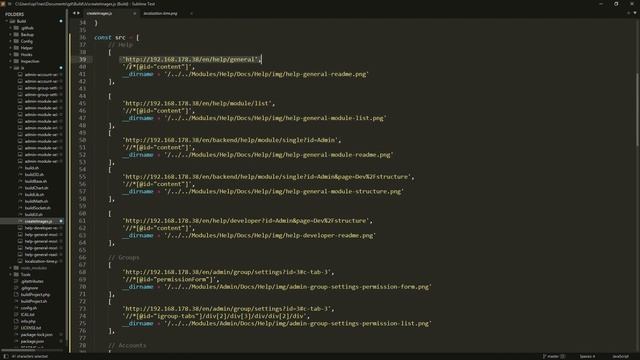
Task: Expand the Config folder arrow
Action: [x=11, y=41]
